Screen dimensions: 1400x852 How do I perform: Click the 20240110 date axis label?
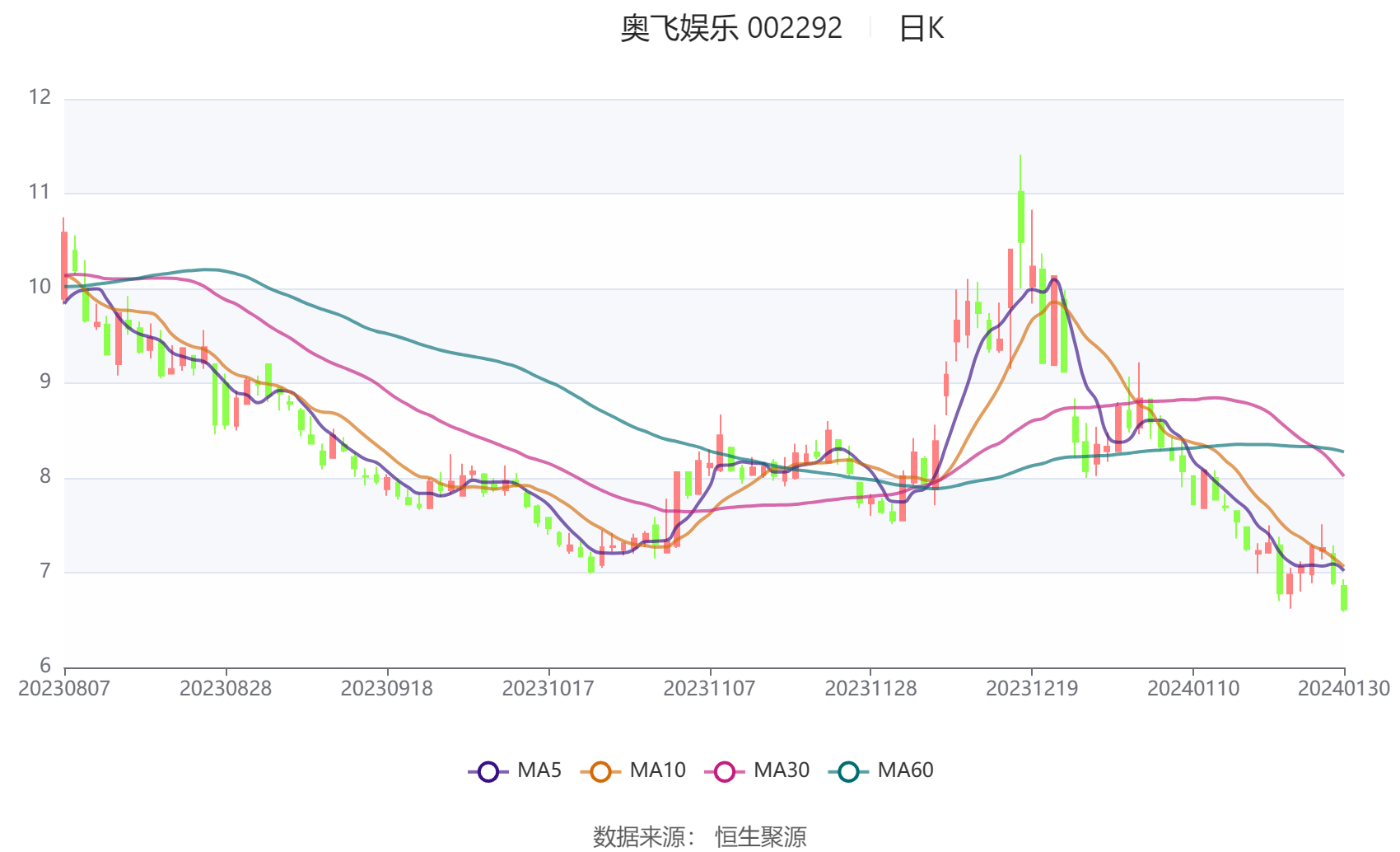tap(1193, 689)
